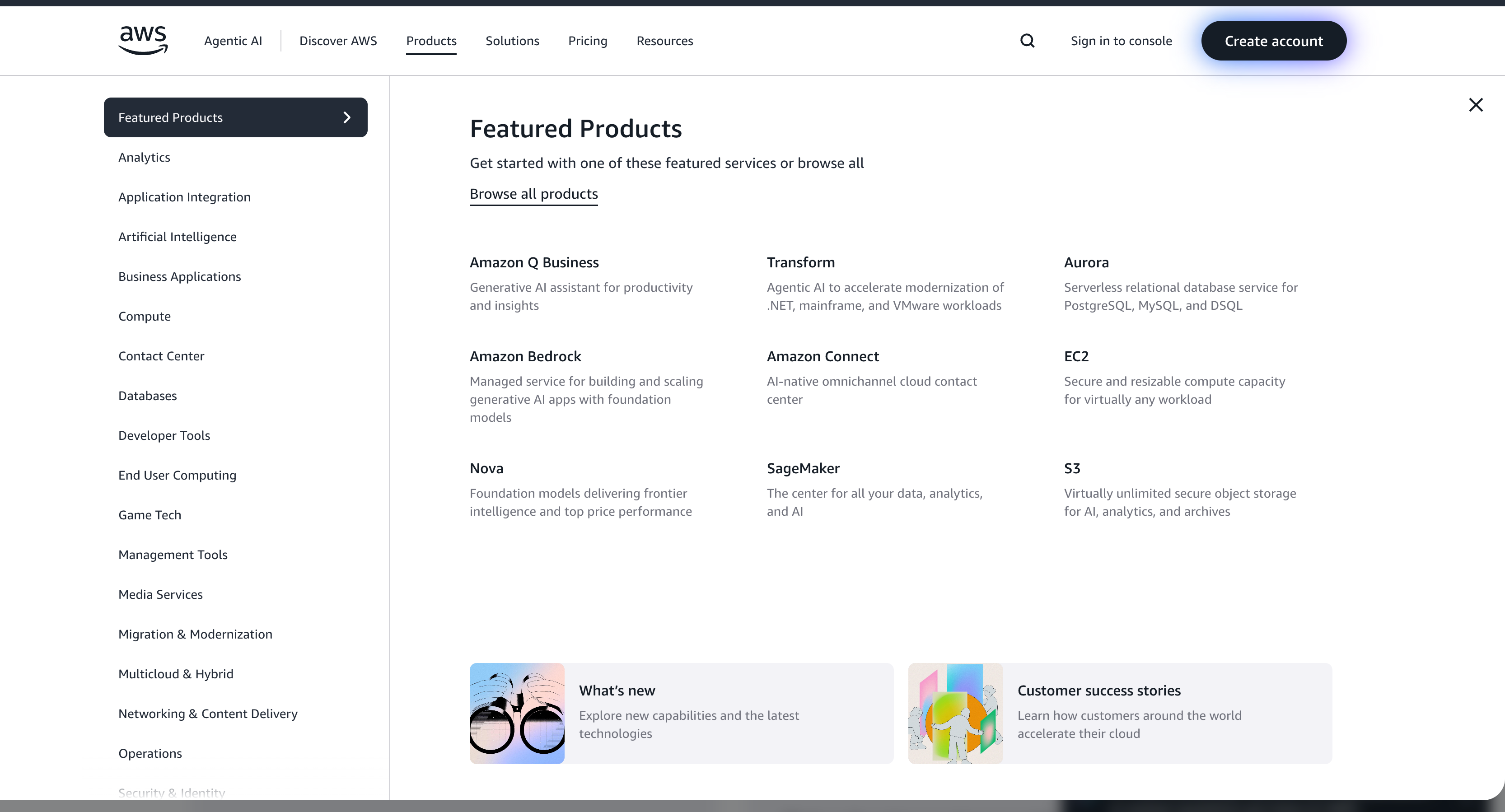1505x812 pixels.
Task: Select the Products menu tab
Action: tap(431, 41)
